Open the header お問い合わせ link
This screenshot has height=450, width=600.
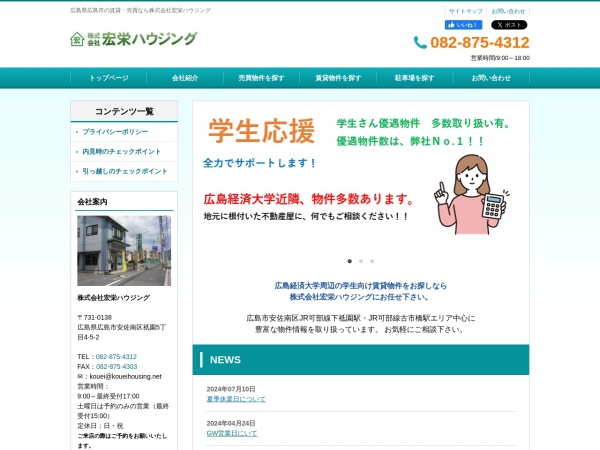508,11
